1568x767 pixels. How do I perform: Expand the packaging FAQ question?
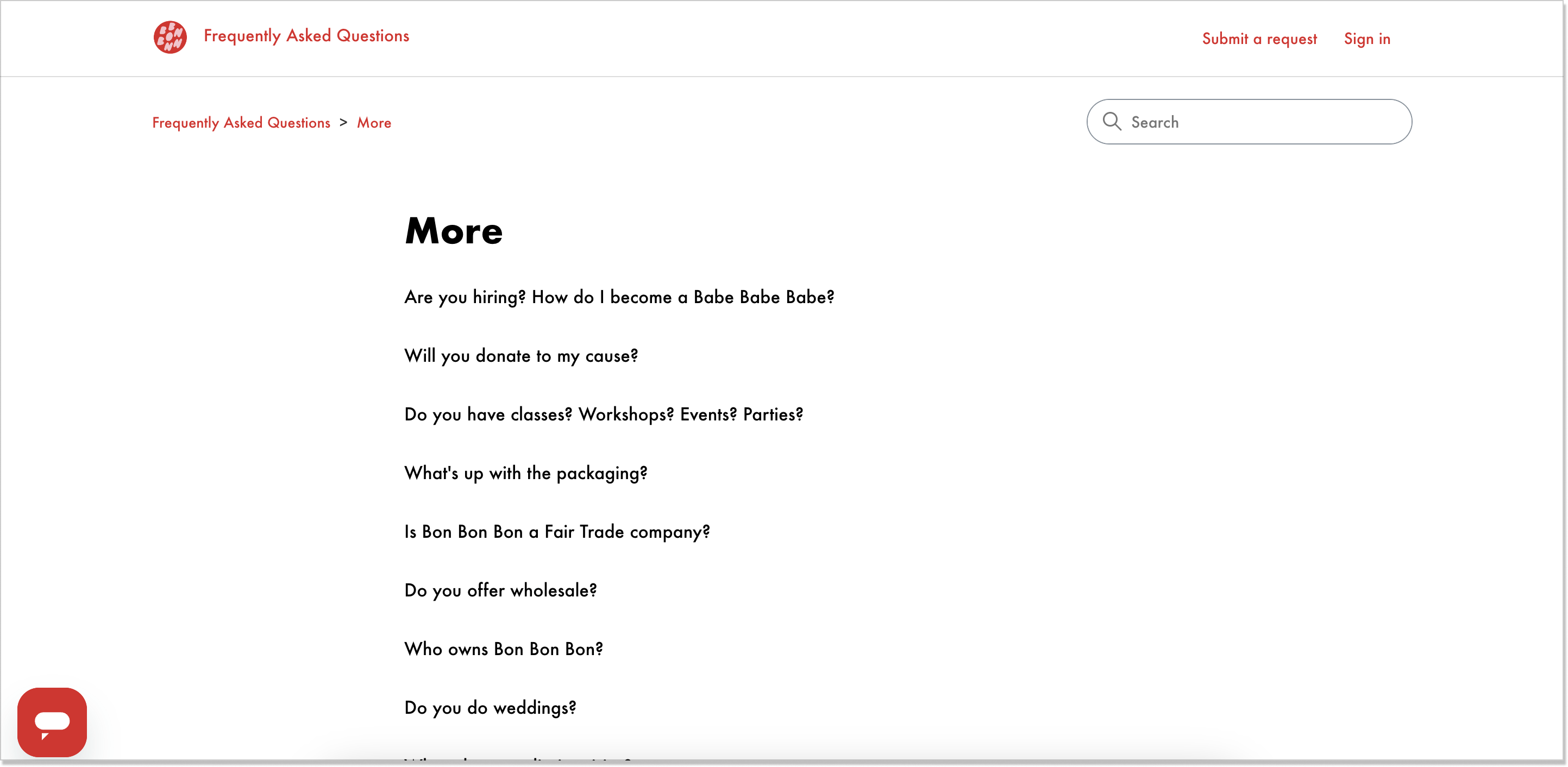click(526, 471)
